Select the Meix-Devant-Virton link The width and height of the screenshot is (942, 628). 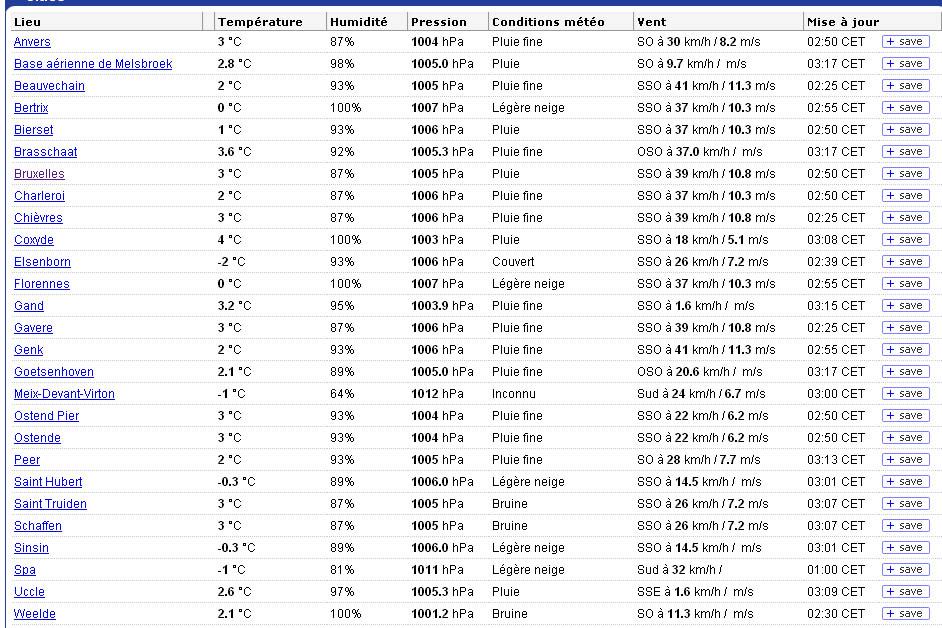(64, 394)
